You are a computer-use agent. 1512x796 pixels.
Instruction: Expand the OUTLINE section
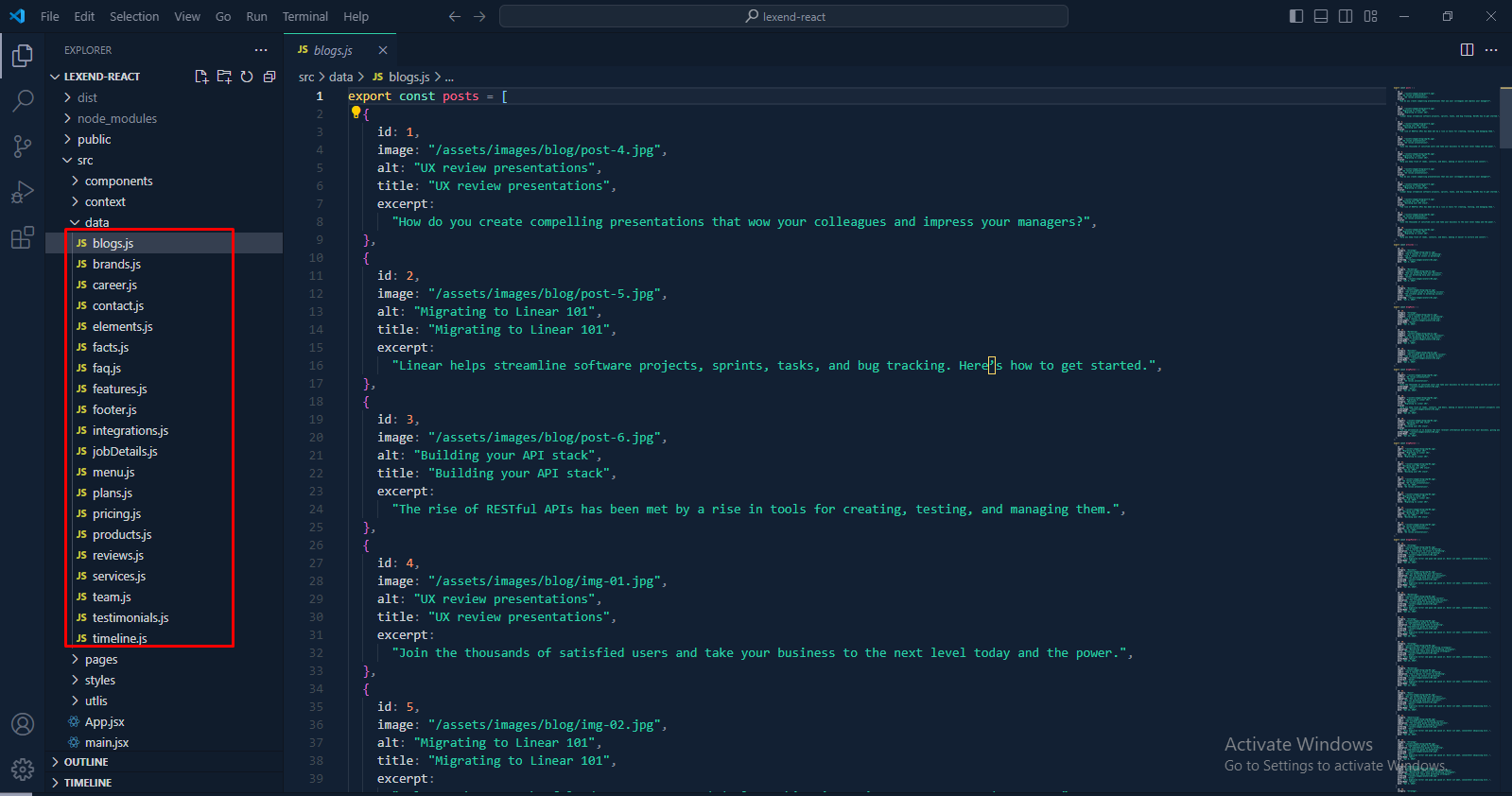86,762
